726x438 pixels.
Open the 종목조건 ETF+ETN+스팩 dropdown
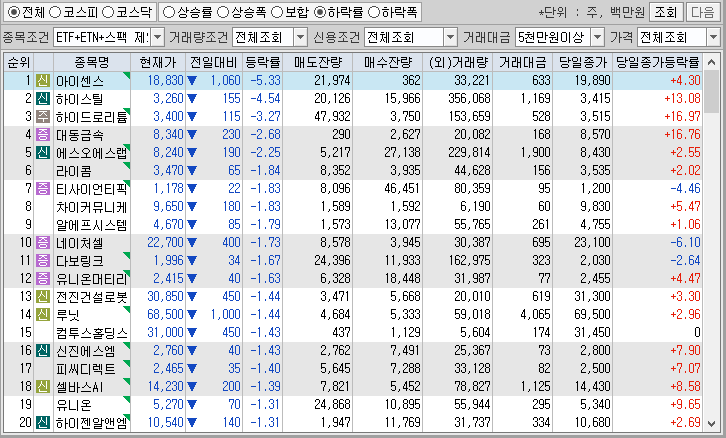click(x=157, y=37)
